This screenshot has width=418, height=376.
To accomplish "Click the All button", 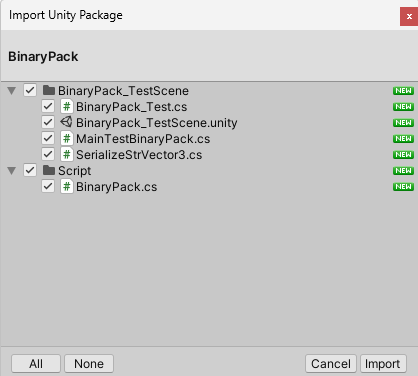I will [36, 363].
